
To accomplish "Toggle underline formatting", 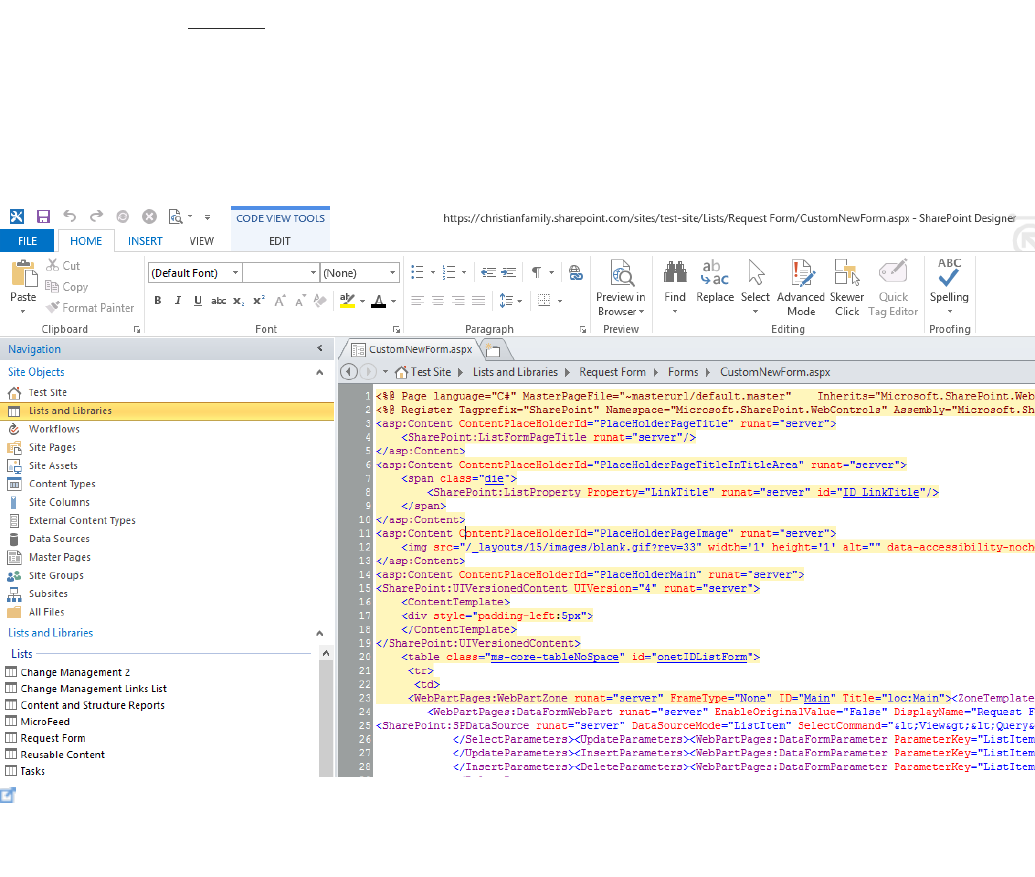I will [198, 301].
